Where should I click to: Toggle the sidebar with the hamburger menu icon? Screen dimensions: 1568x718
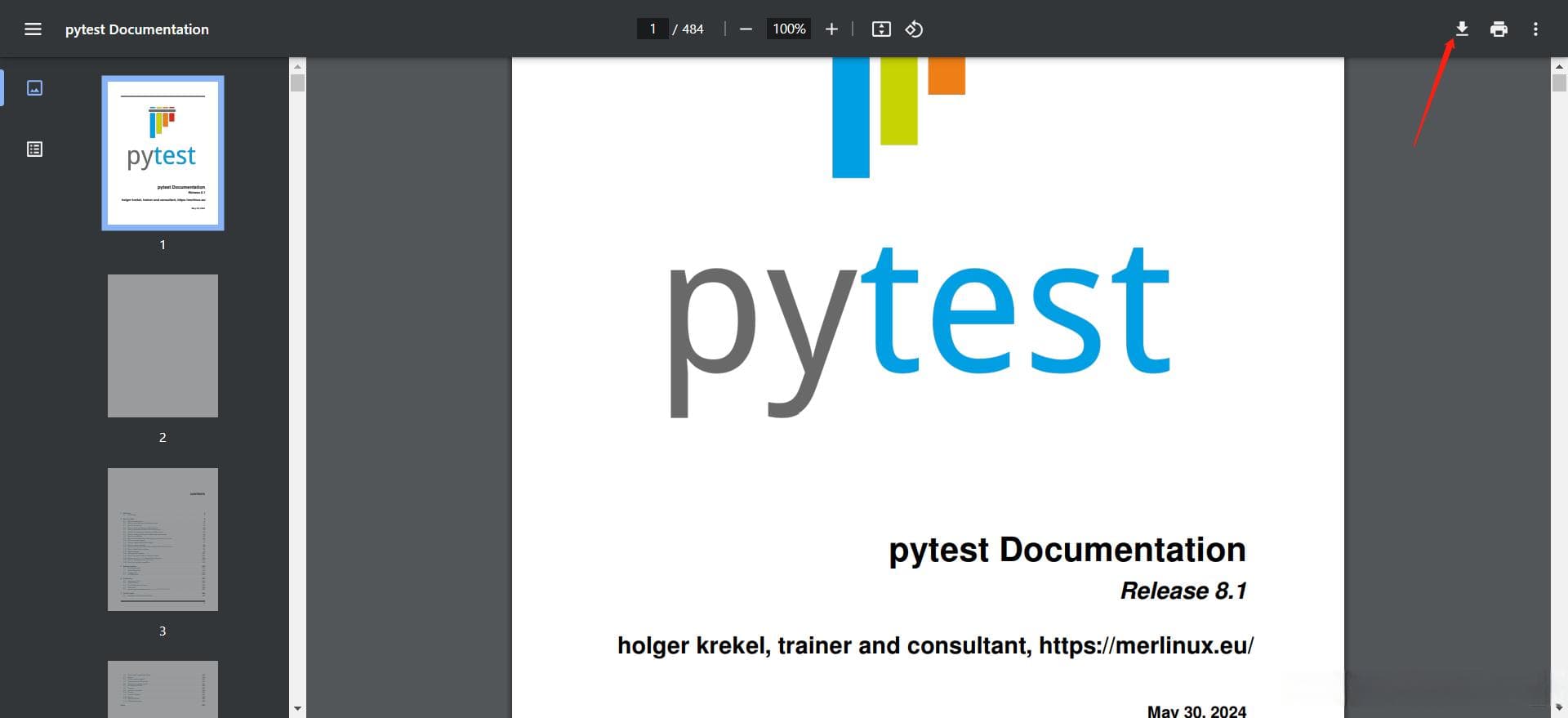pyautogui.click(x=33, y=29)
